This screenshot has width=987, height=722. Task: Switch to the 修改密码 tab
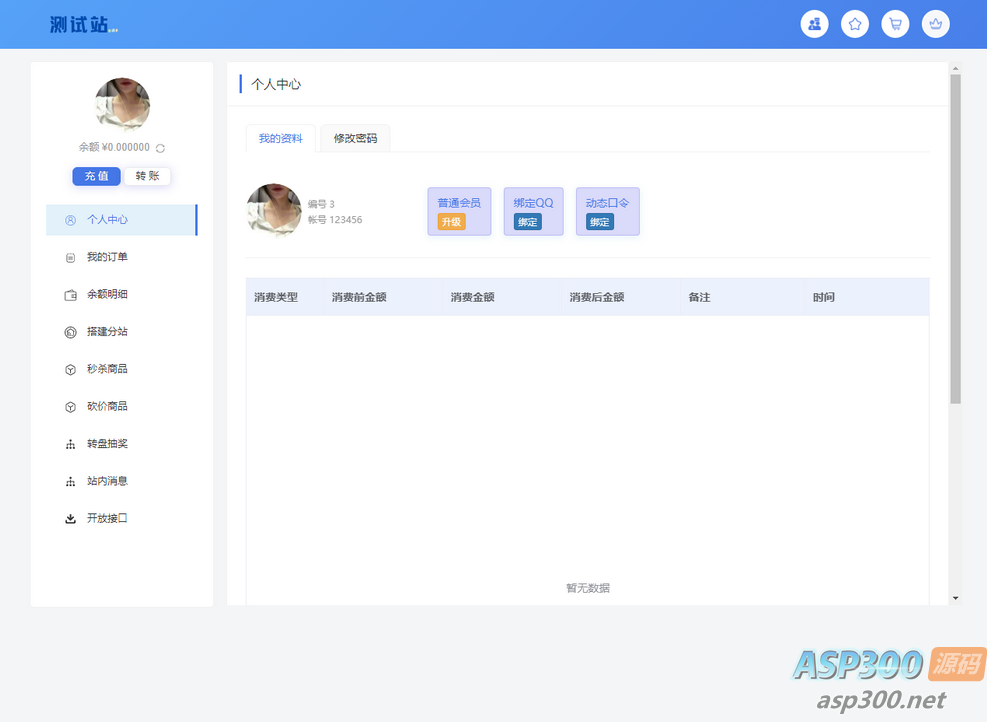pos(355,138)
